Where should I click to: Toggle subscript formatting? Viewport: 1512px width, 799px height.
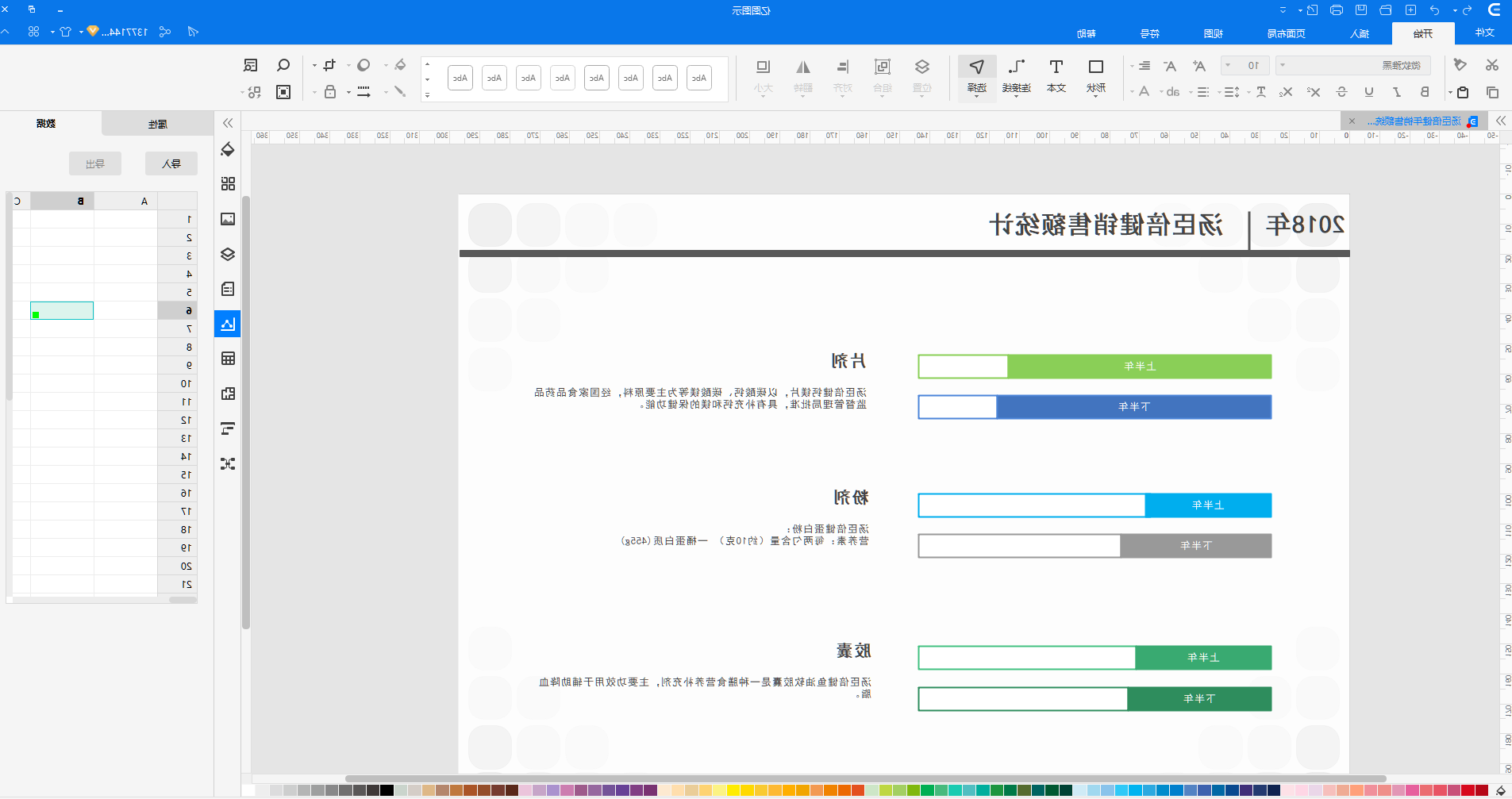pos(1286,92)
